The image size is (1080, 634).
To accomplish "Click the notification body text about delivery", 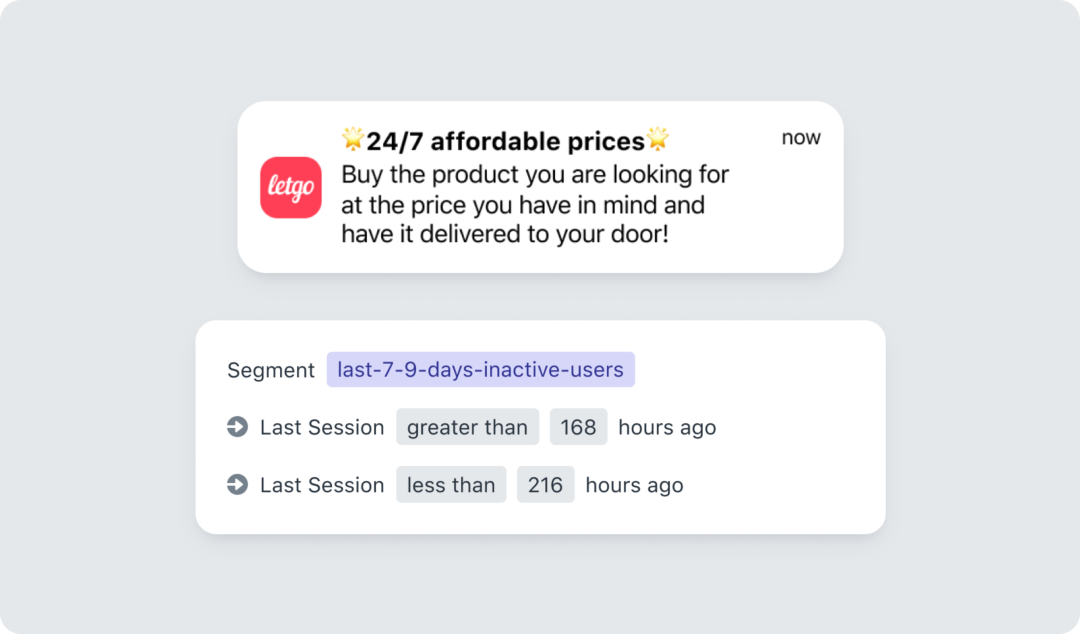I will click(535, 205).
